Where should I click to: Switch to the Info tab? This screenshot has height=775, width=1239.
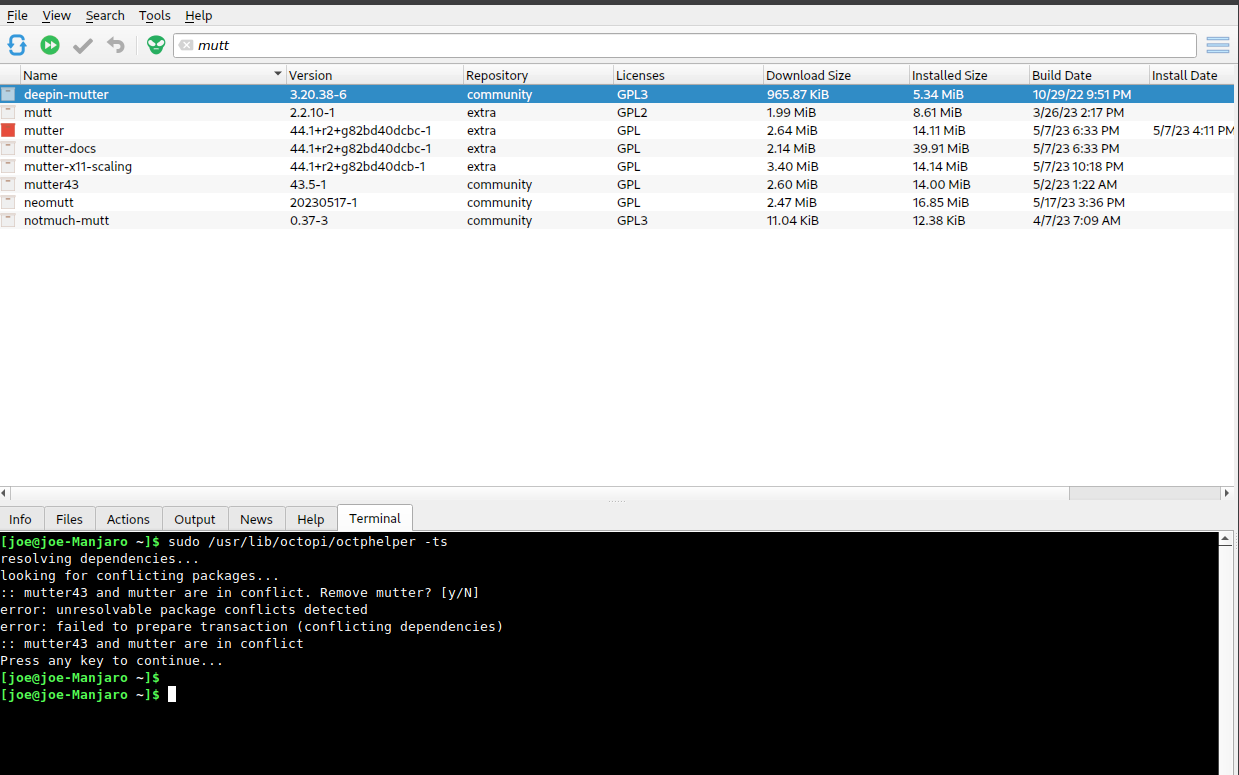click(x=20, y=519)
